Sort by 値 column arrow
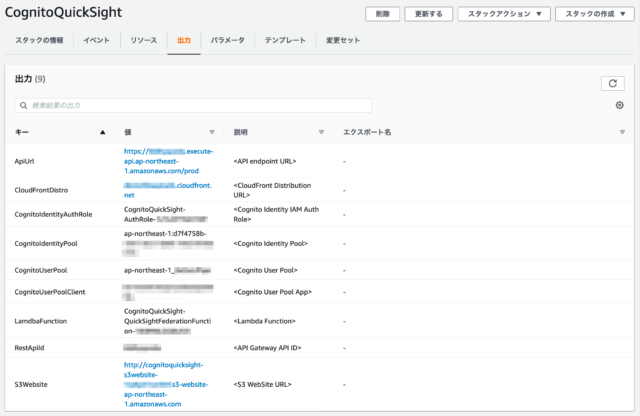640x416 pixels. (x=212, y=132)
